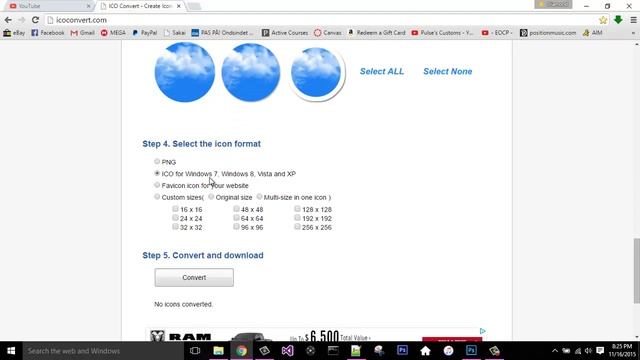Check the 192 x 192 size box
640x360 pixels.
coord(297,218)
